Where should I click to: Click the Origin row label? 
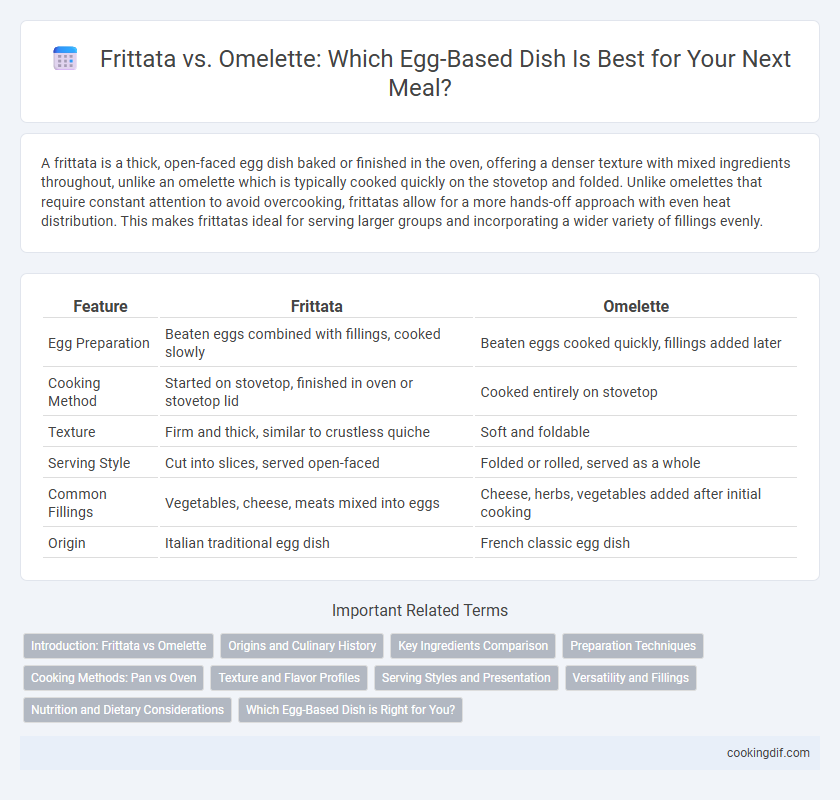66,543
